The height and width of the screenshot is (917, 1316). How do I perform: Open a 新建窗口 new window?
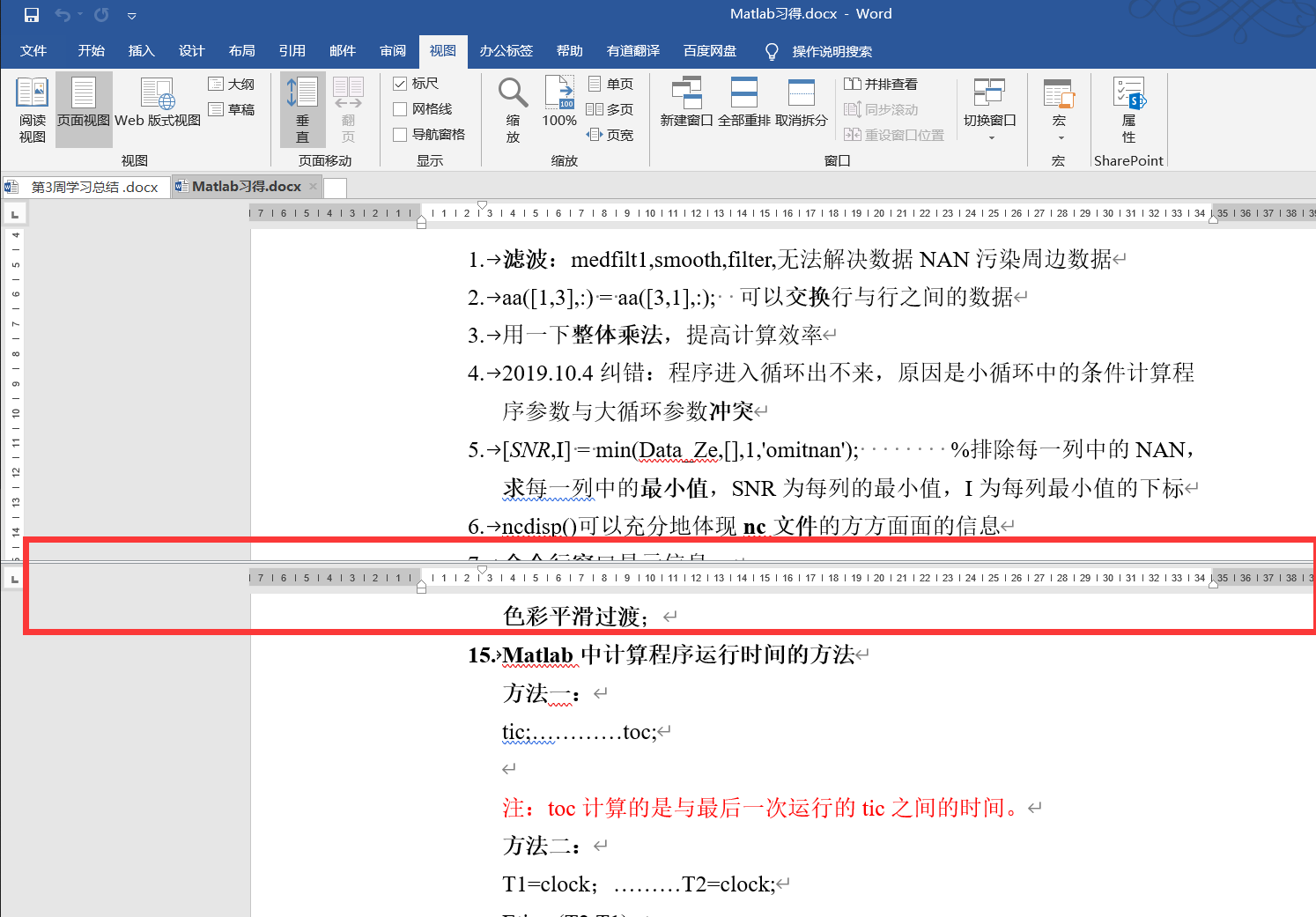(x=686, y=102)
